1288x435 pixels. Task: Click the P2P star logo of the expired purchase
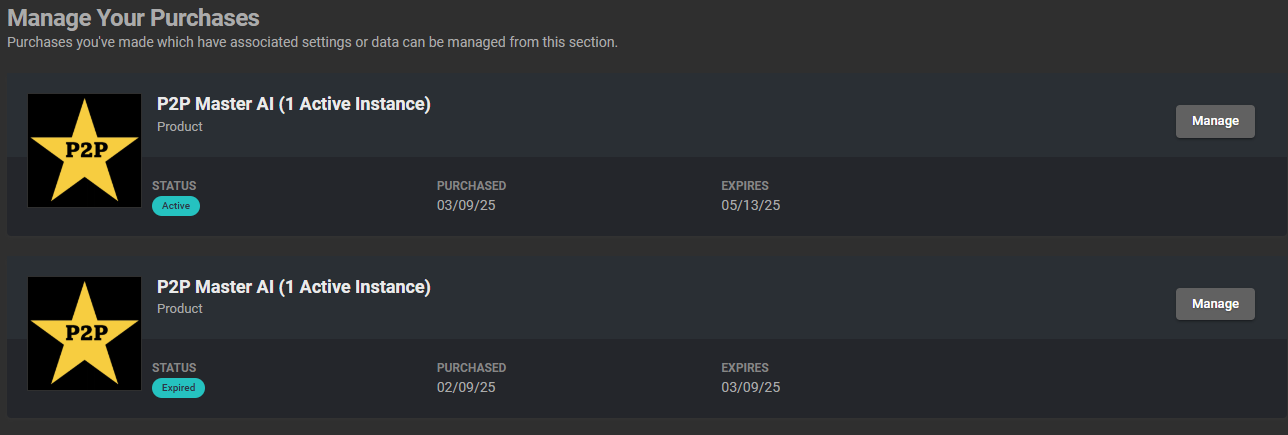click(x=85, y=333)
